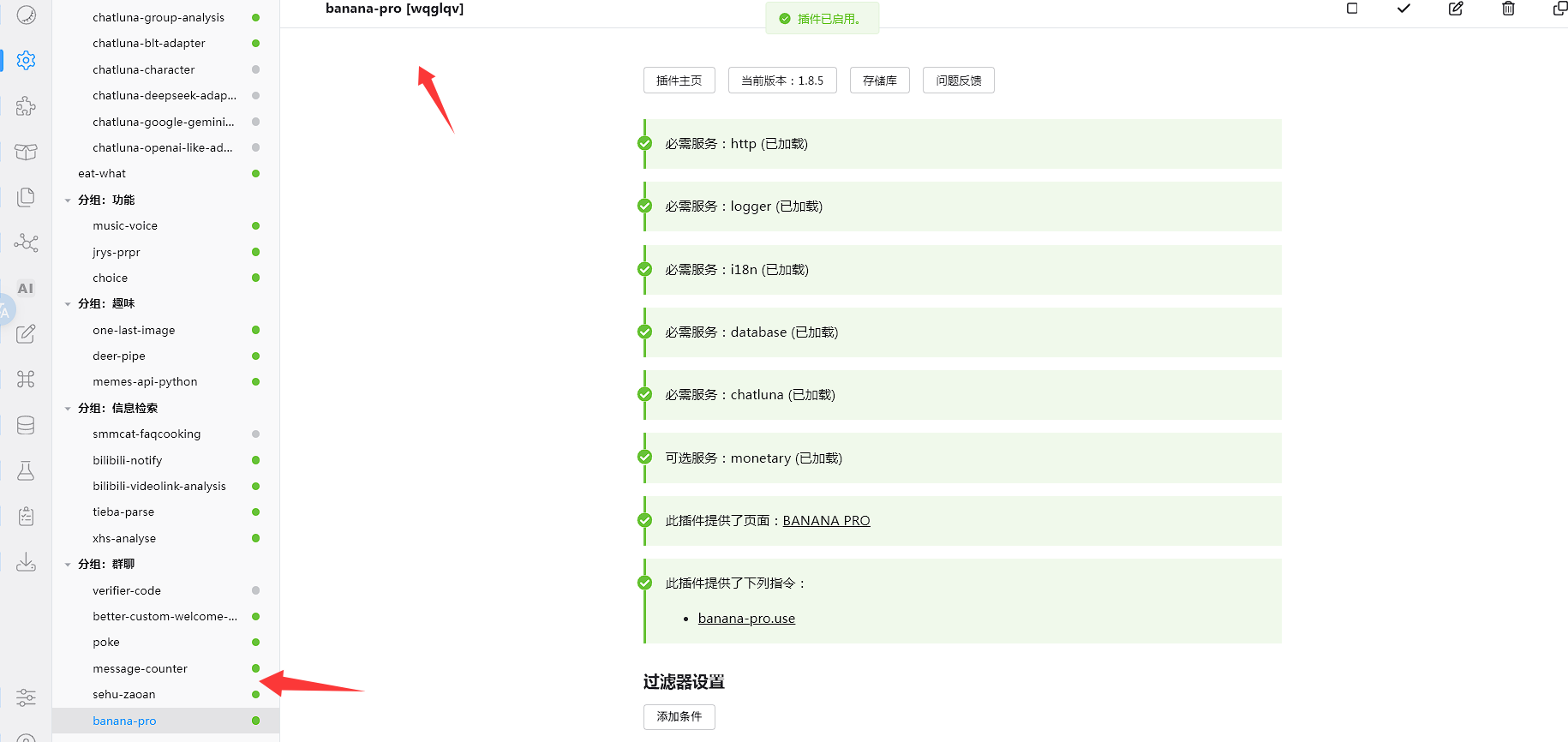The image size is (1568, 742).
Task: Collapse the 分组: 群聊 group
Action: (x=68, y=565)
